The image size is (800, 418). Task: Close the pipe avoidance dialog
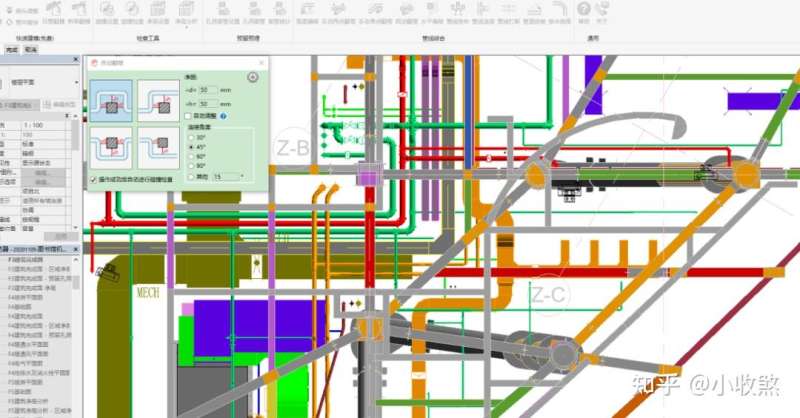tap(261, 62)
